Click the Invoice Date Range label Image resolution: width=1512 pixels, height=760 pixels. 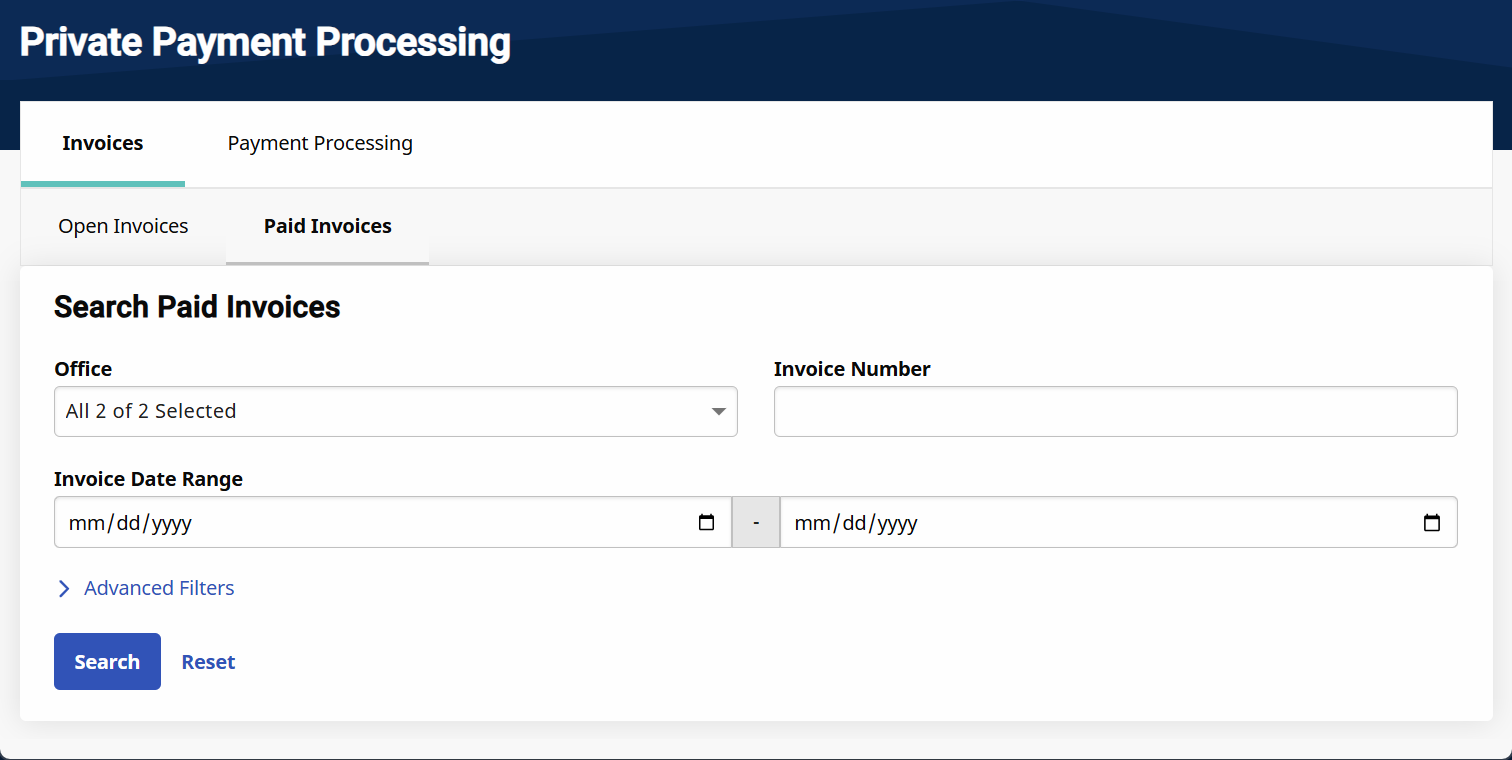(x=148, y=479)
